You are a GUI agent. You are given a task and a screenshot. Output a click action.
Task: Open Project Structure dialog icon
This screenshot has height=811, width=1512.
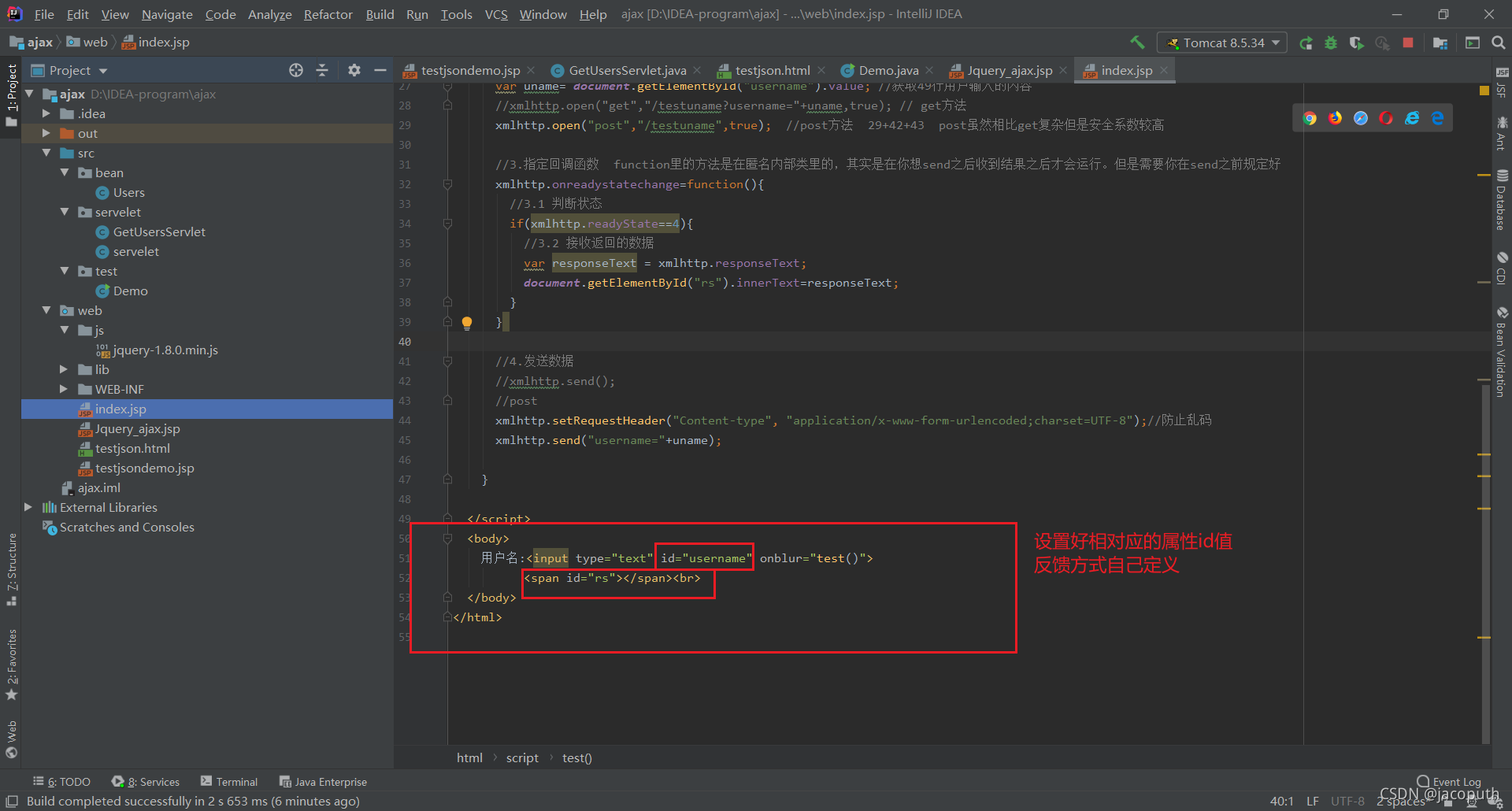(x=1440, y=43)
